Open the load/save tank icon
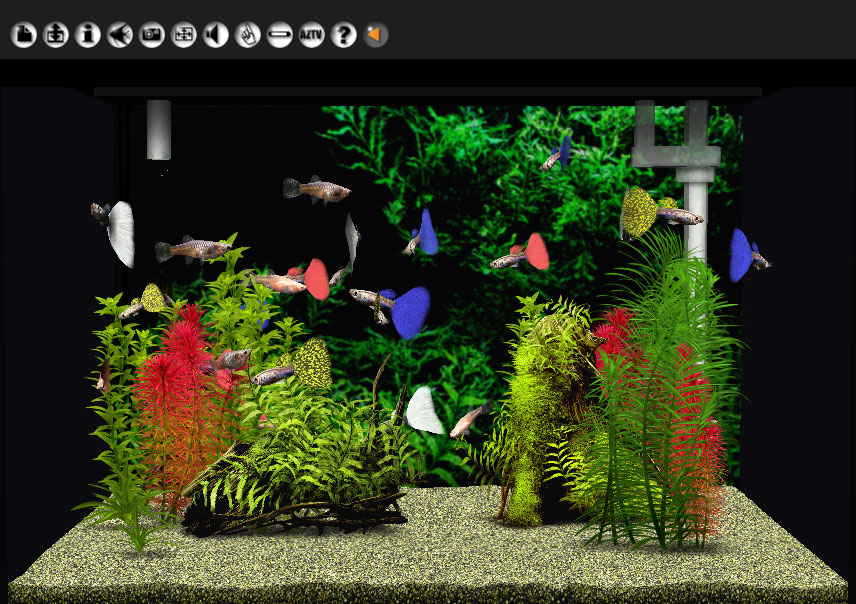Screen dimensions: 856x604 tap(55, 35)
